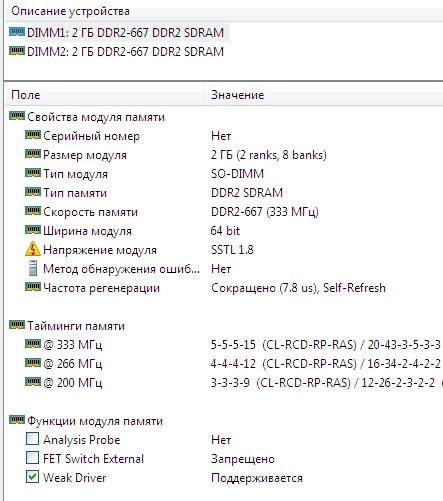Select value 2 ГБ (2 ranks, 8 banks)
The height and width of the screenshot is (501, 443).
tap(269, 155)
